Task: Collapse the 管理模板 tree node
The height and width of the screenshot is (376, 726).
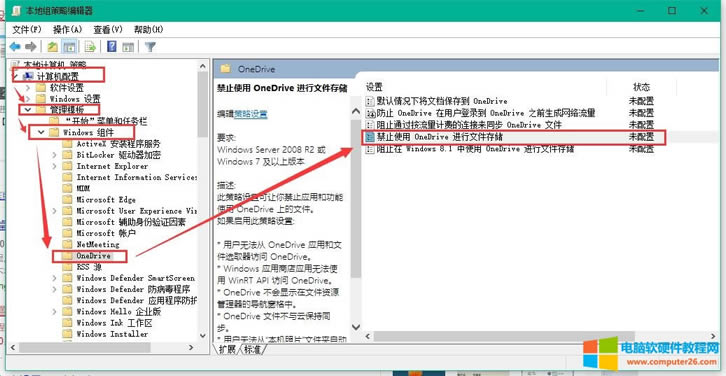Action: [28, 110]
